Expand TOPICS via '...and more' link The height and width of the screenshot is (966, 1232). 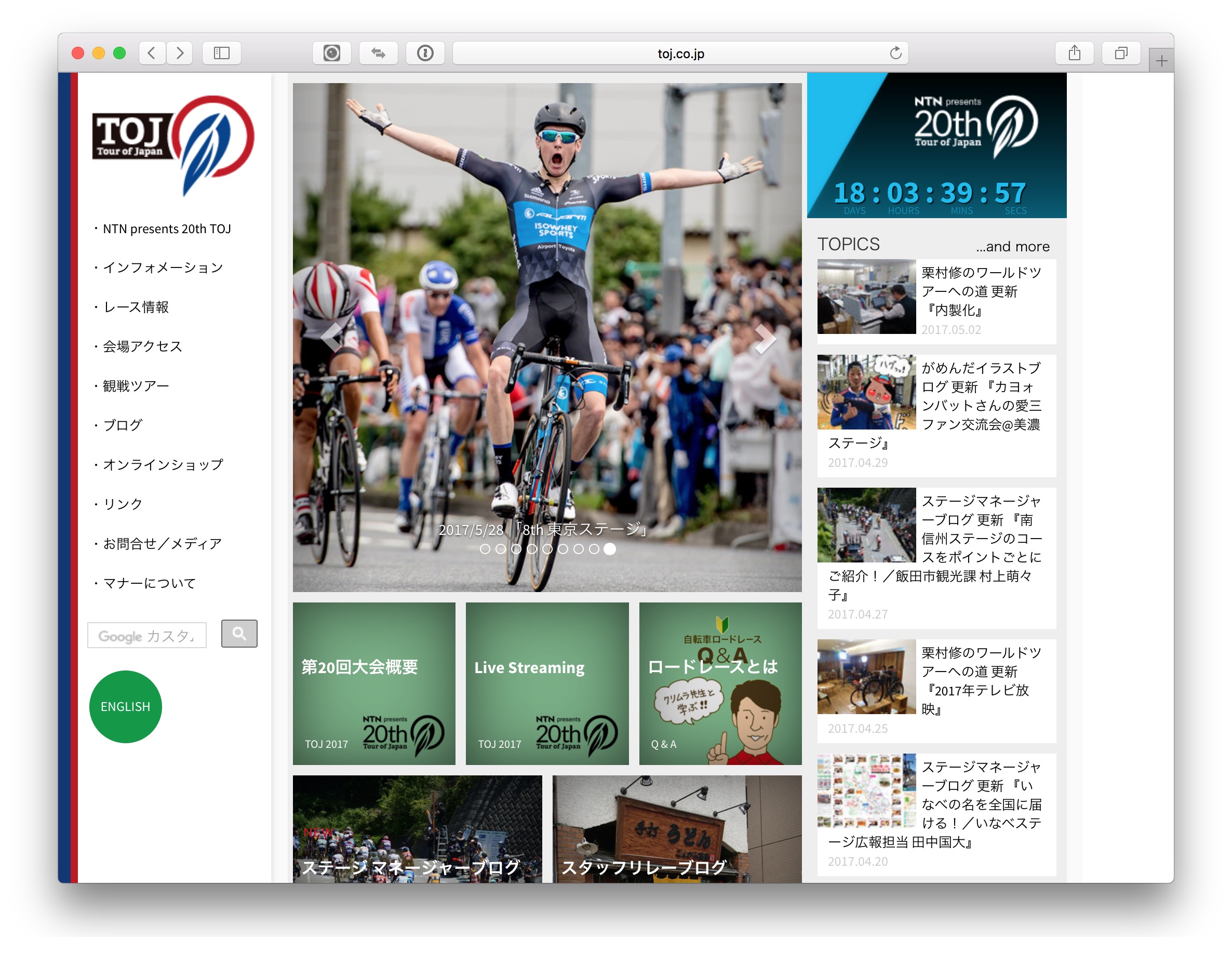point(1012,247)
